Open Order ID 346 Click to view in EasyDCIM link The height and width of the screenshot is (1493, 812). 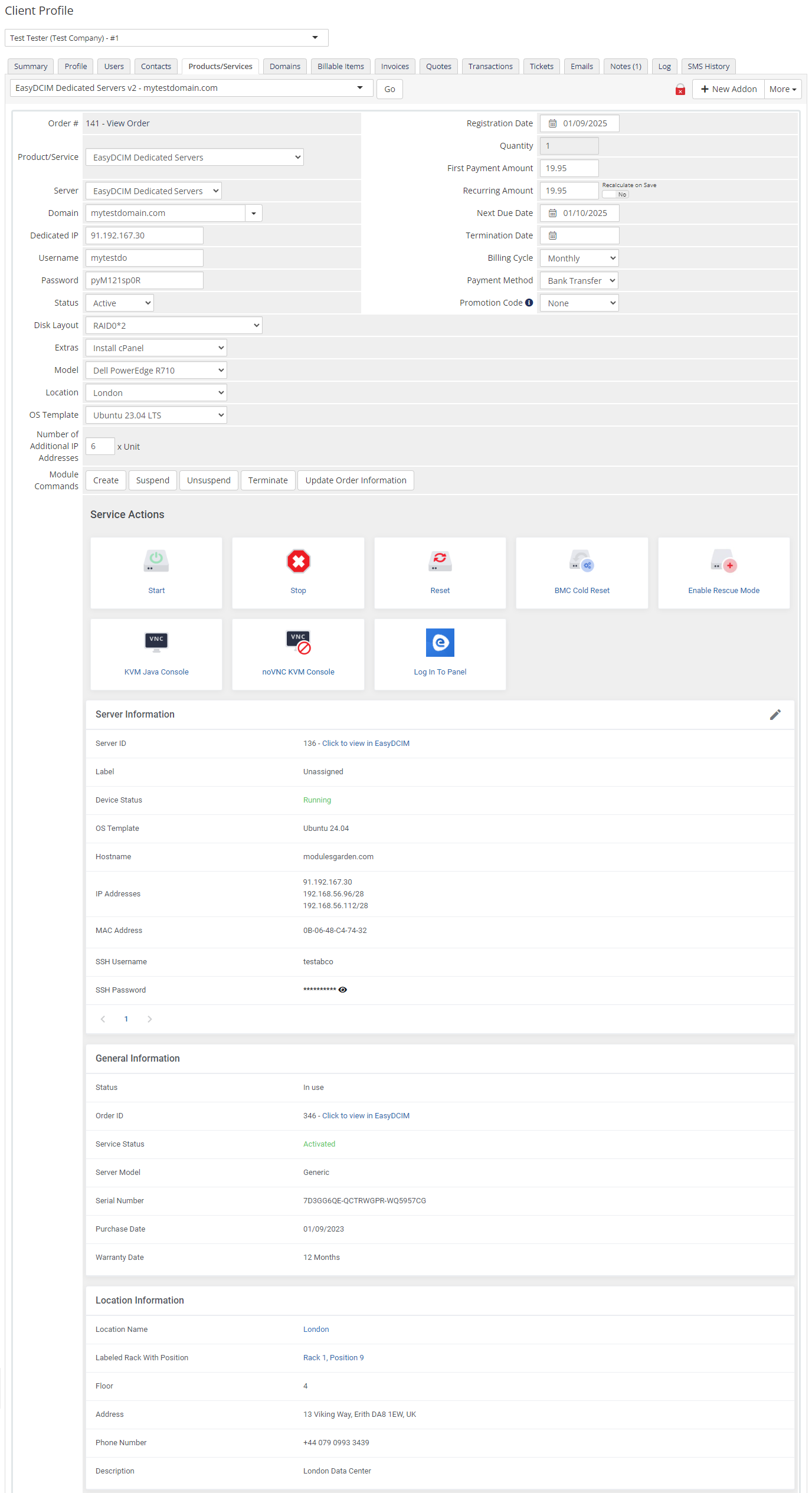pyautogui.click(x=356, y=1116)
